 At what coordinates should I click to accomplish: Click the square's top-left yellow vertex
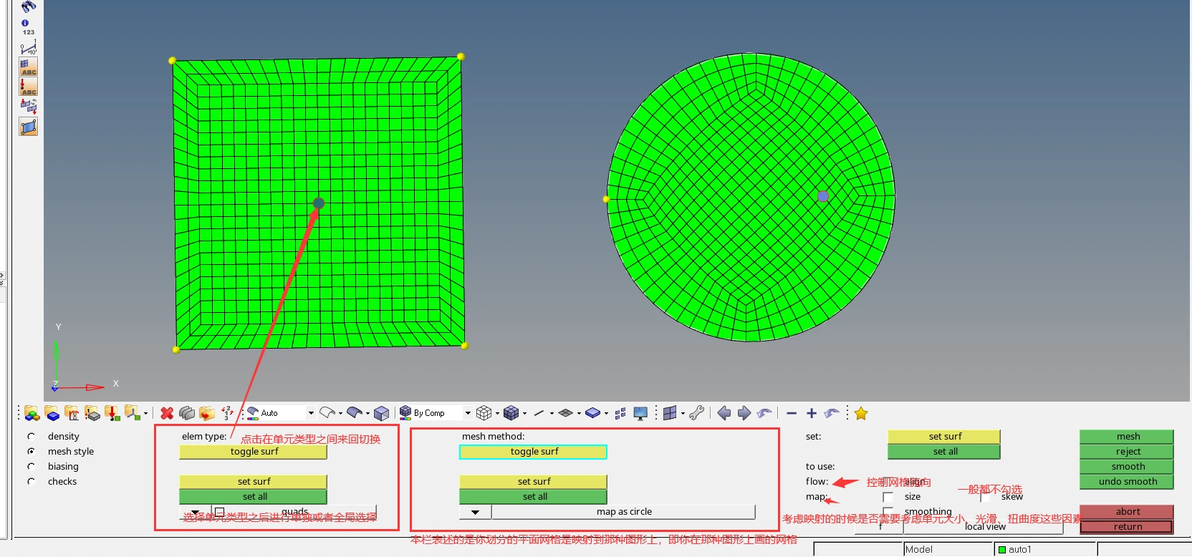[173, 60]
